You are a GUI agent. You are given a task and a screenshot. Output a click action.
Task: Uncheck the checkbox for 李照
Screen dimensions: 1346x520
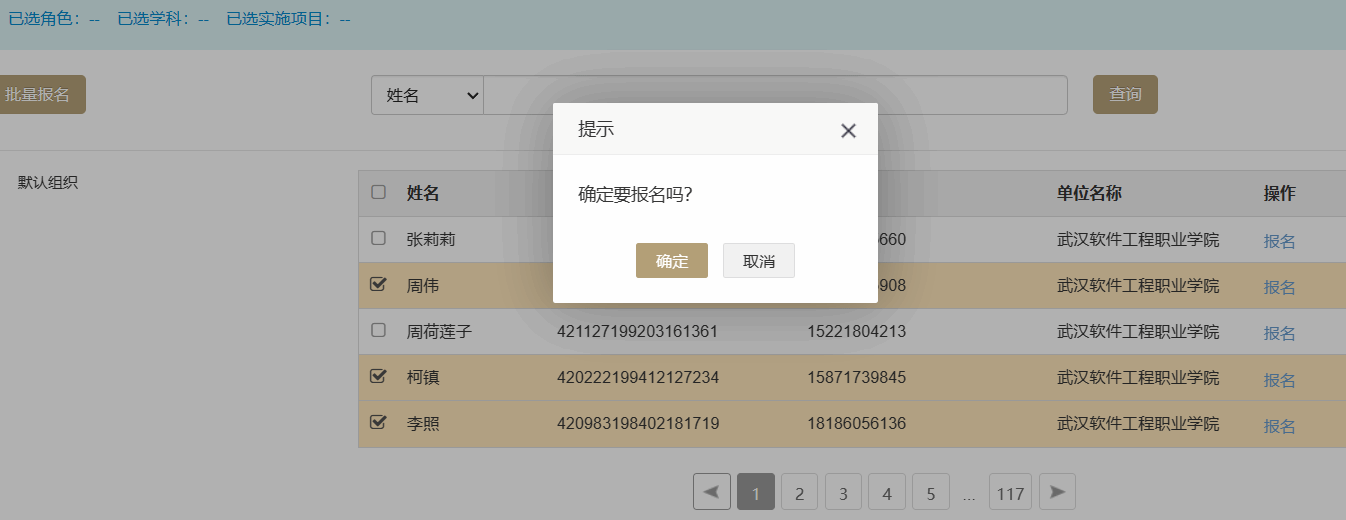[378, 422]
